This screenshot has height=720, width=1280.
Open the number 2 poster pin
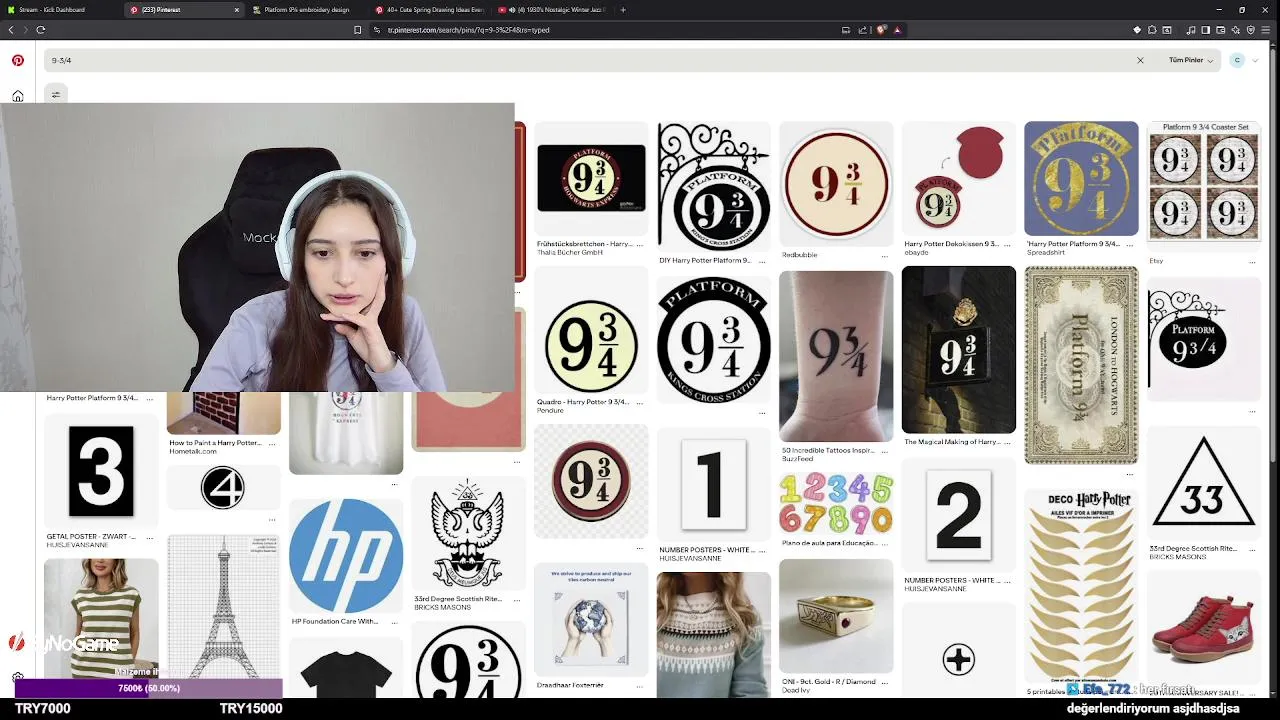click(x=958, y=516)
